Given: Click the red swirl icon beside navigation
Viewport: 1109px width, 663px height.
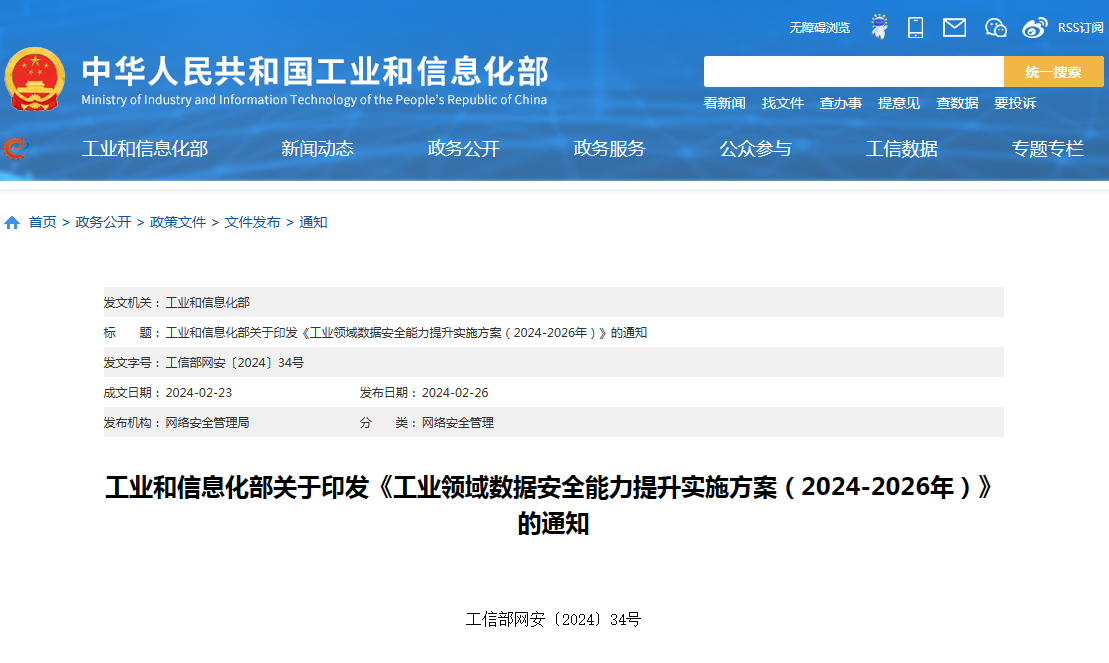Looking at the screenshot, I should point(15,148).
